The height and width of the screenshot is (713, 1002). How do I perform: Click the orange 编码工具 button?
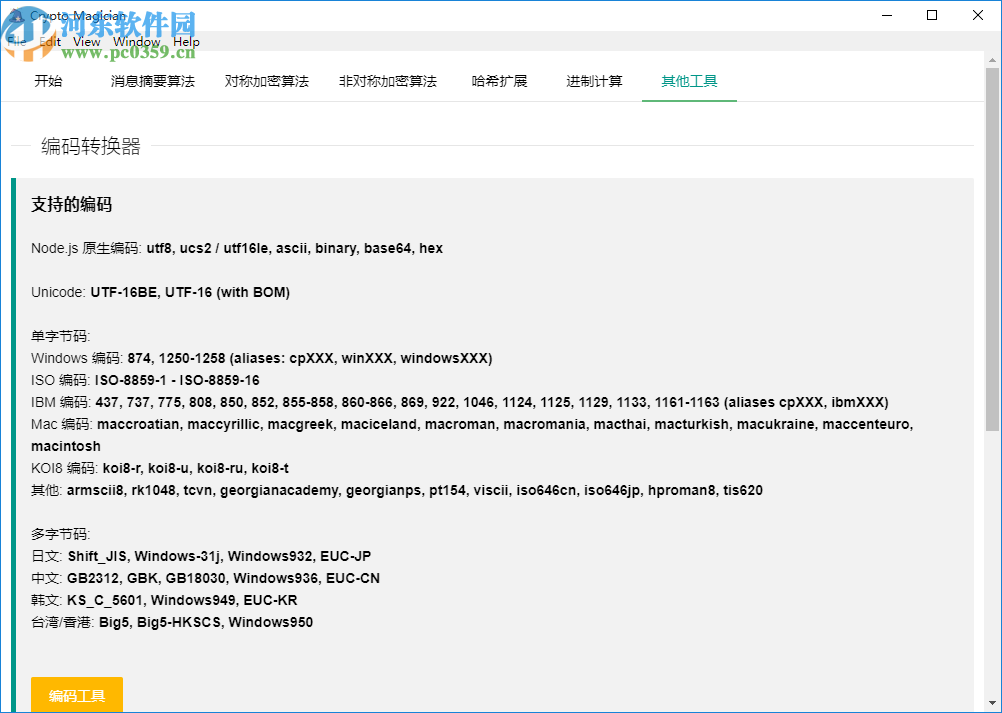tap(77, 693)
